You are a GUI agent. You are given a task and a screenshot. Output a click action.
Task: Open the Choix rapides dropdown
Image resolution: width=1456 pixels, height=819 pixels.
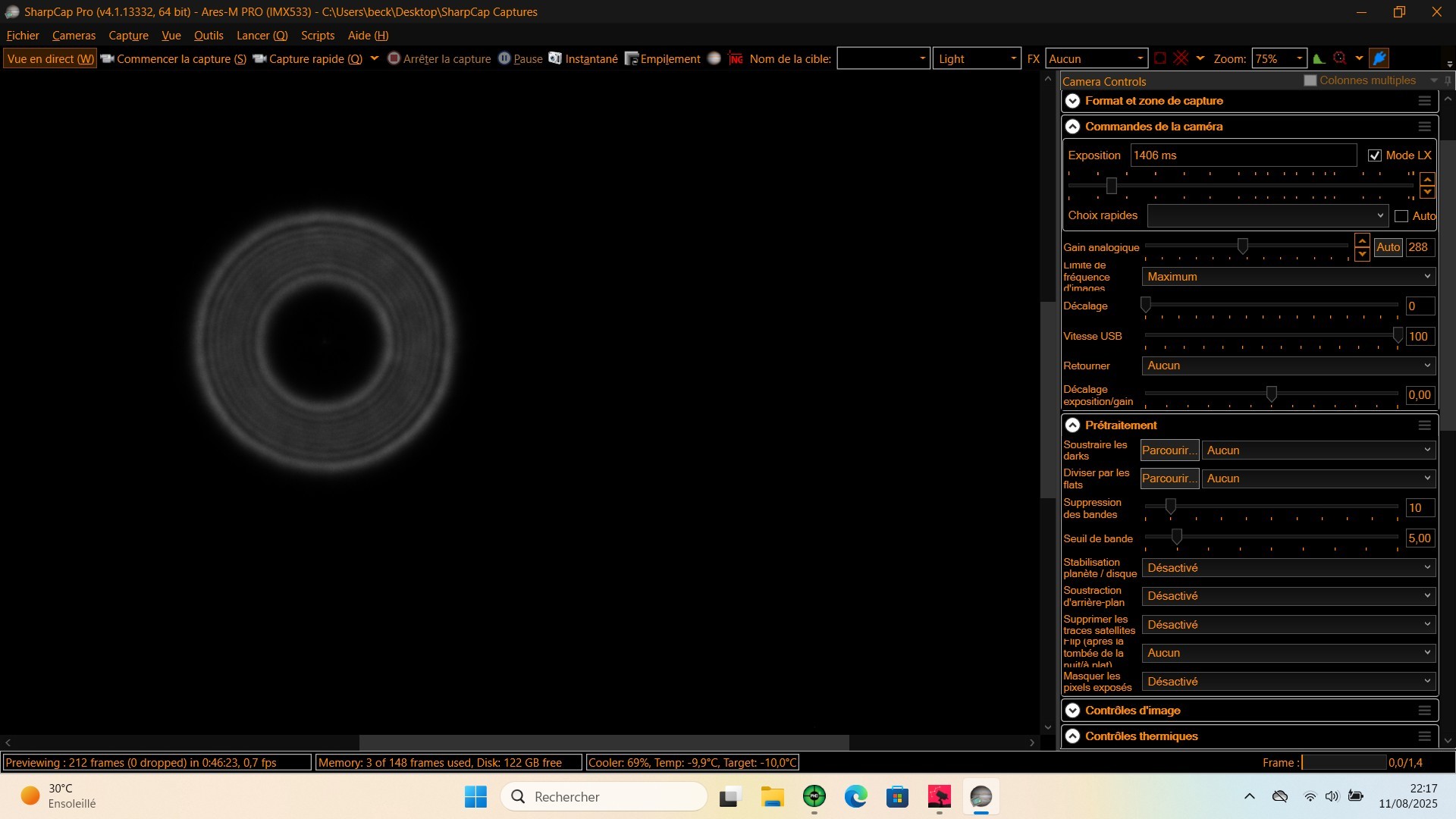pyautogui.click(x=1267, y=216)
